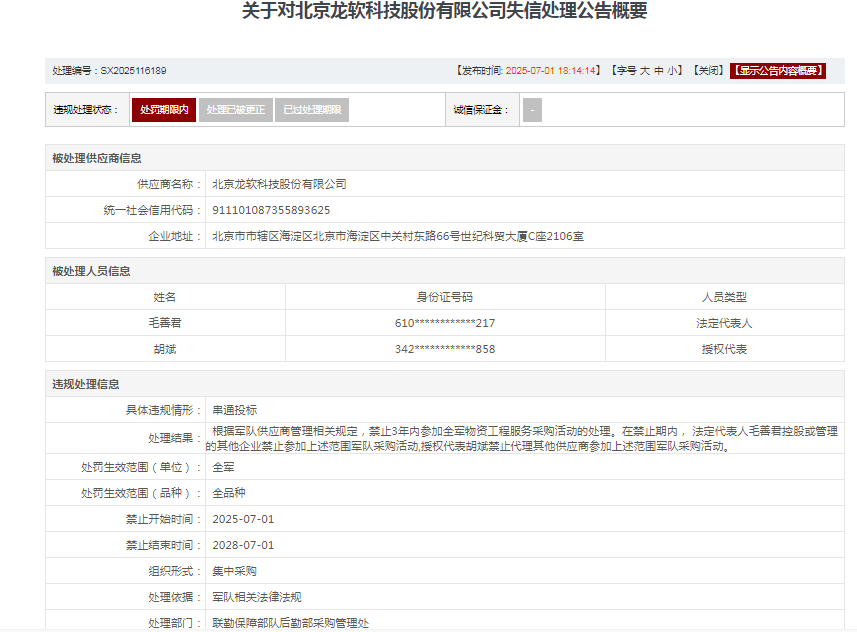
Task: Click the supplier name value 北京龙软科技股份有限公司
Action: pos(279,184)
